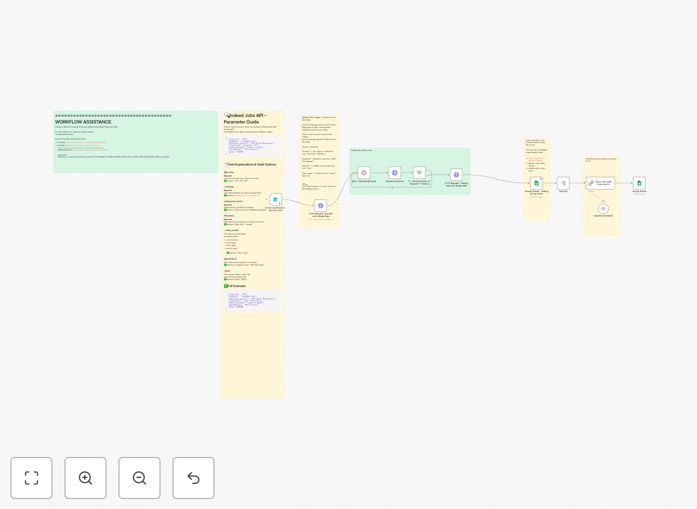
Task: Click the Full Example heading
Action: pyautogui.click(x=235, y=286)
